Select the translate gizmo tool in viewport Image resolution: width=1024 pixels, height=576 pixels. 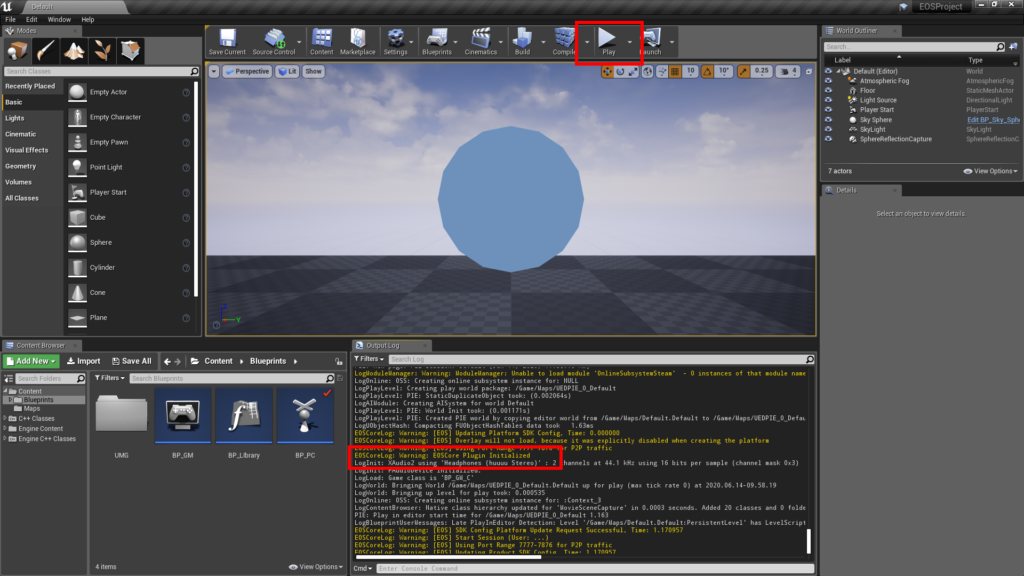coord(607,71)
